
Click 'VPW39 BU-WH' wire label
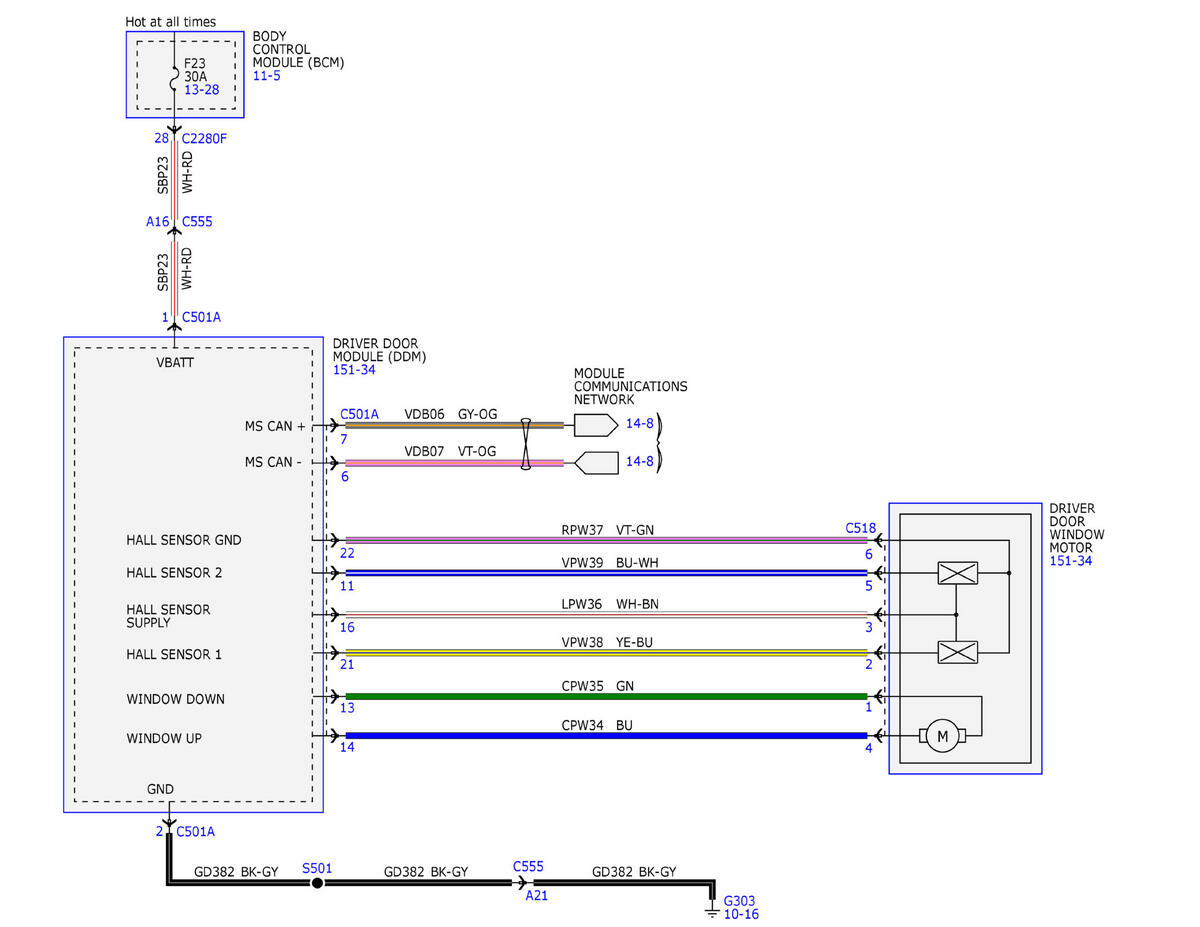click(x=610, y=563)
